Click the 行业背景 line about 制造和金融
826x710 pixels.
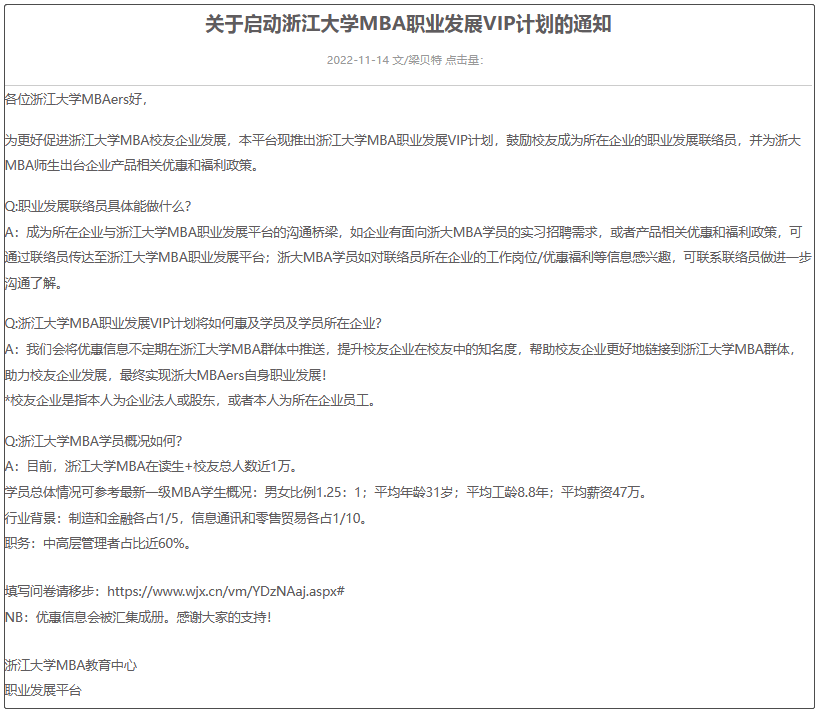[x=186, y=518]
